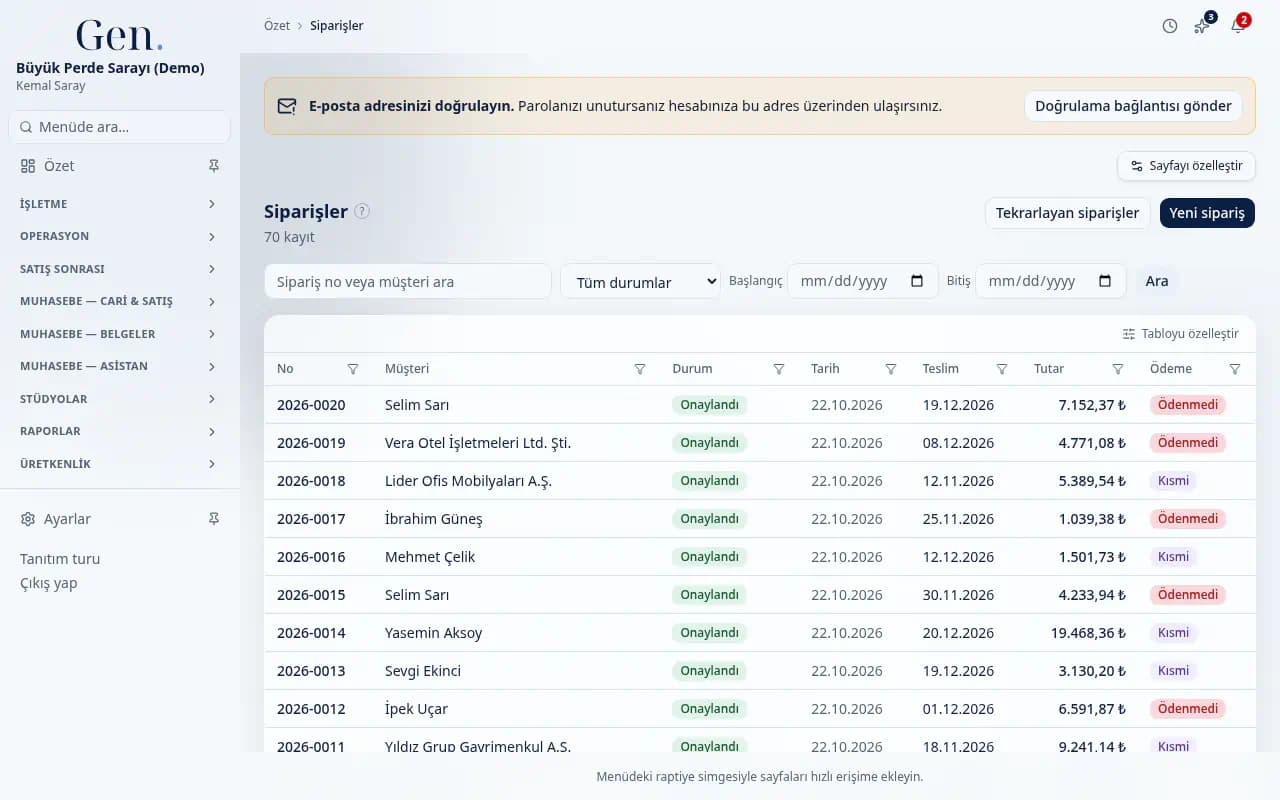Image resolution: width=1280 pixels, height=800 pixels.
Task: Filter the Tarih column
Action: tap(891, 369)
